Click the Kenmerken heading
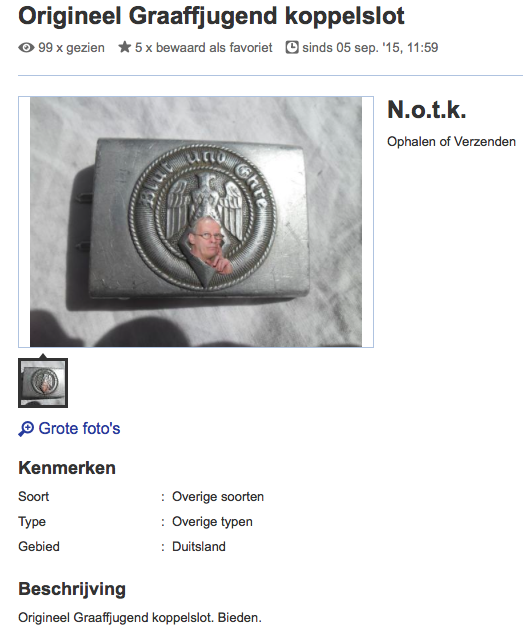Image resolution: width=523 pixels, height=629 pixels. pyautogui.click(x=67, y=468)
